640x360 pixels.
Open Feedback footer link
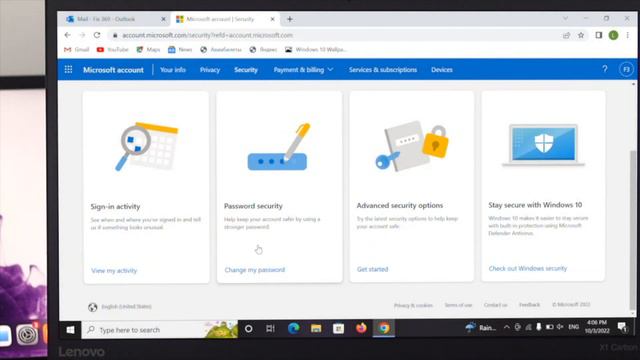coord(529,304)
